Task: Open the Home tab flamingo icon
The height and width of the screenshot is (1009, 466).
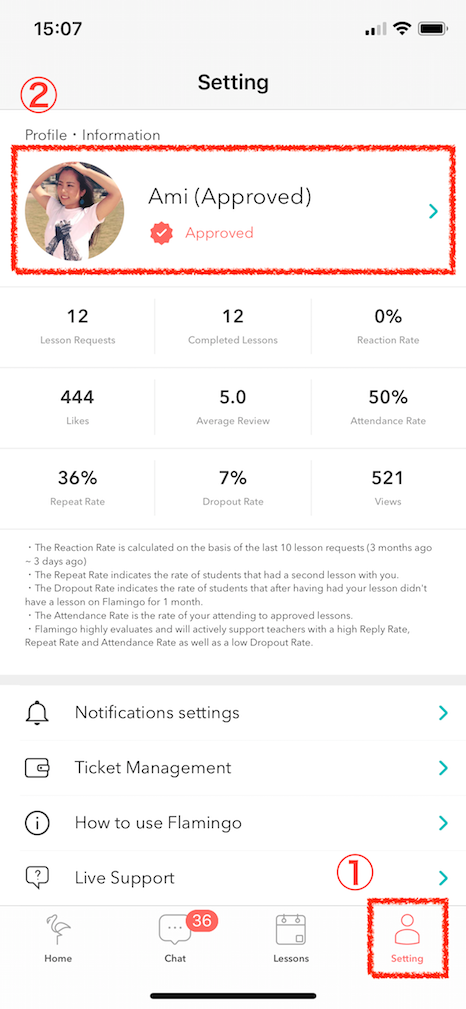Action: coord(58,929)
